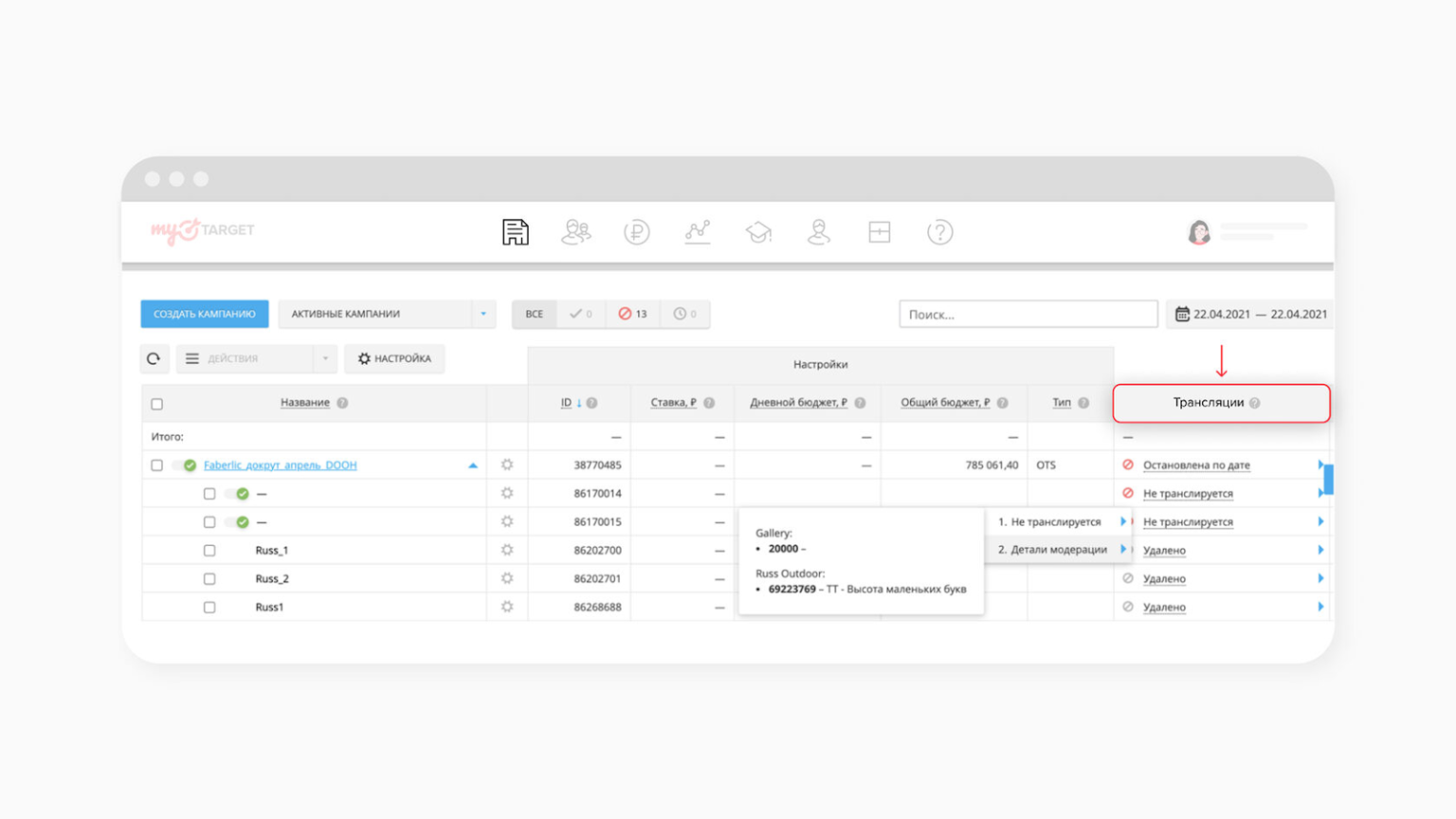The width and height of the screenshot is (1456, 819).
Task: Open the ruble billing icon
Action: coord(636,232)
